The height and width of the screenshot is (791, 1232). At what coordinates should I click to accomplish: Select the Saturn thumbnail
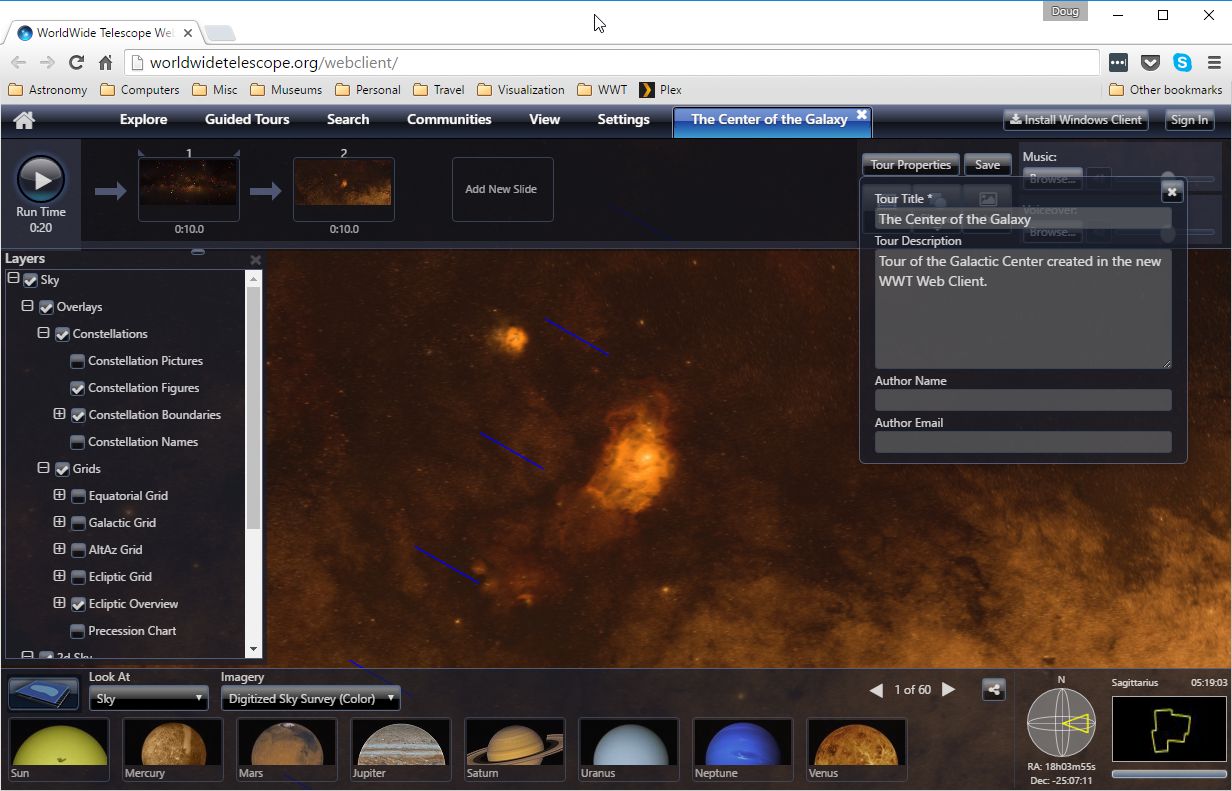click(515, 750)
